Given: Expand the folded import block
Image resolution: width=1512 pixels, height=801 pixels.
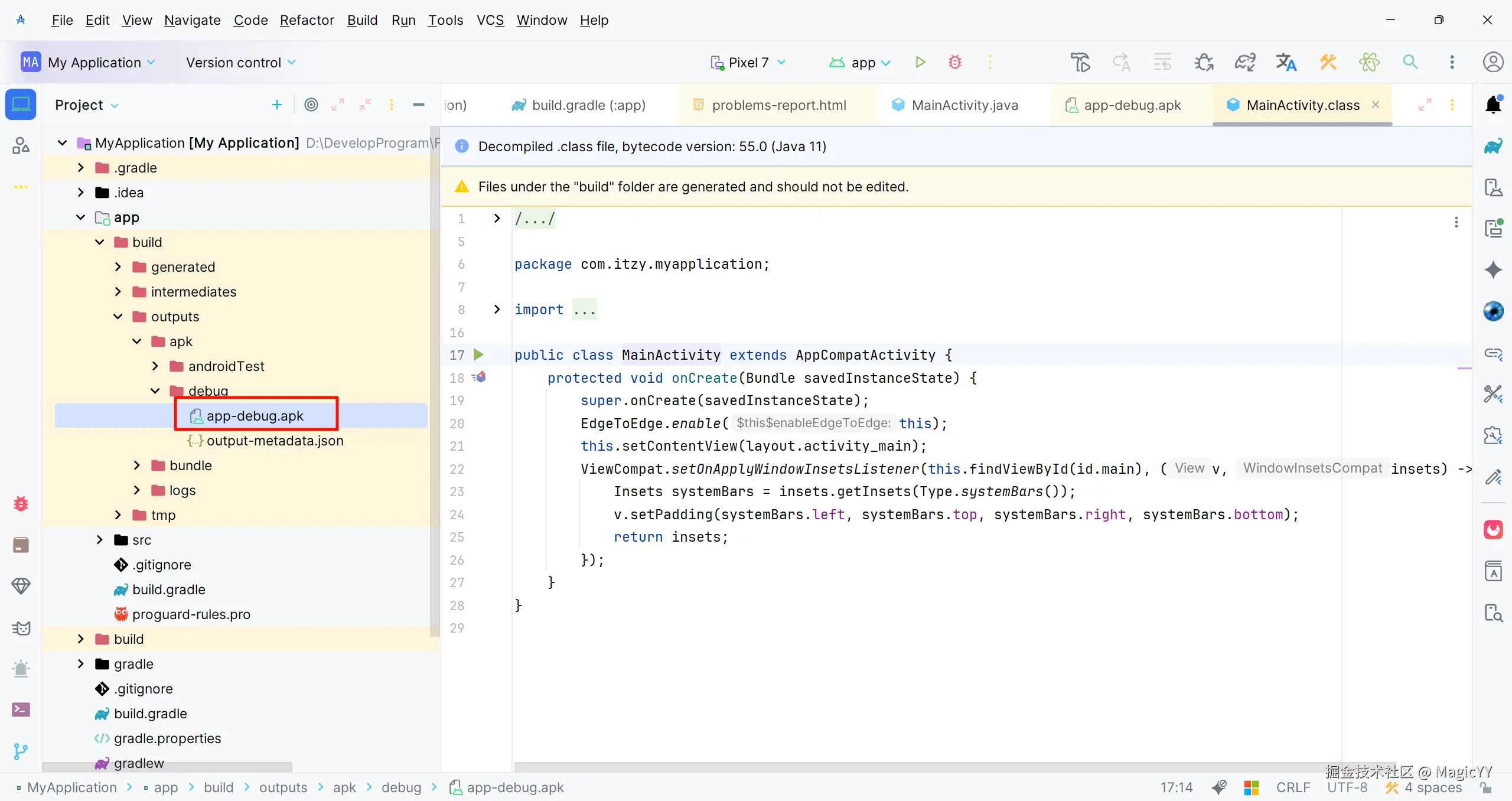Looking at the screenshot, I should 497,310.
